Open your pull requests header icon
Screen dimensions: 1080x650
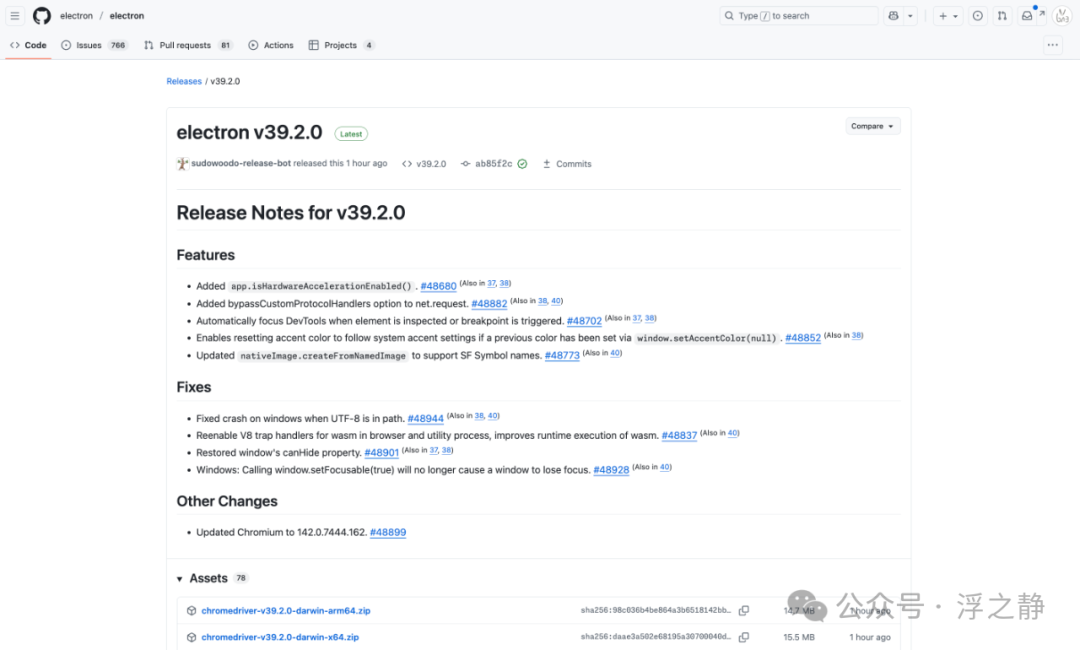click(1002, 15)
